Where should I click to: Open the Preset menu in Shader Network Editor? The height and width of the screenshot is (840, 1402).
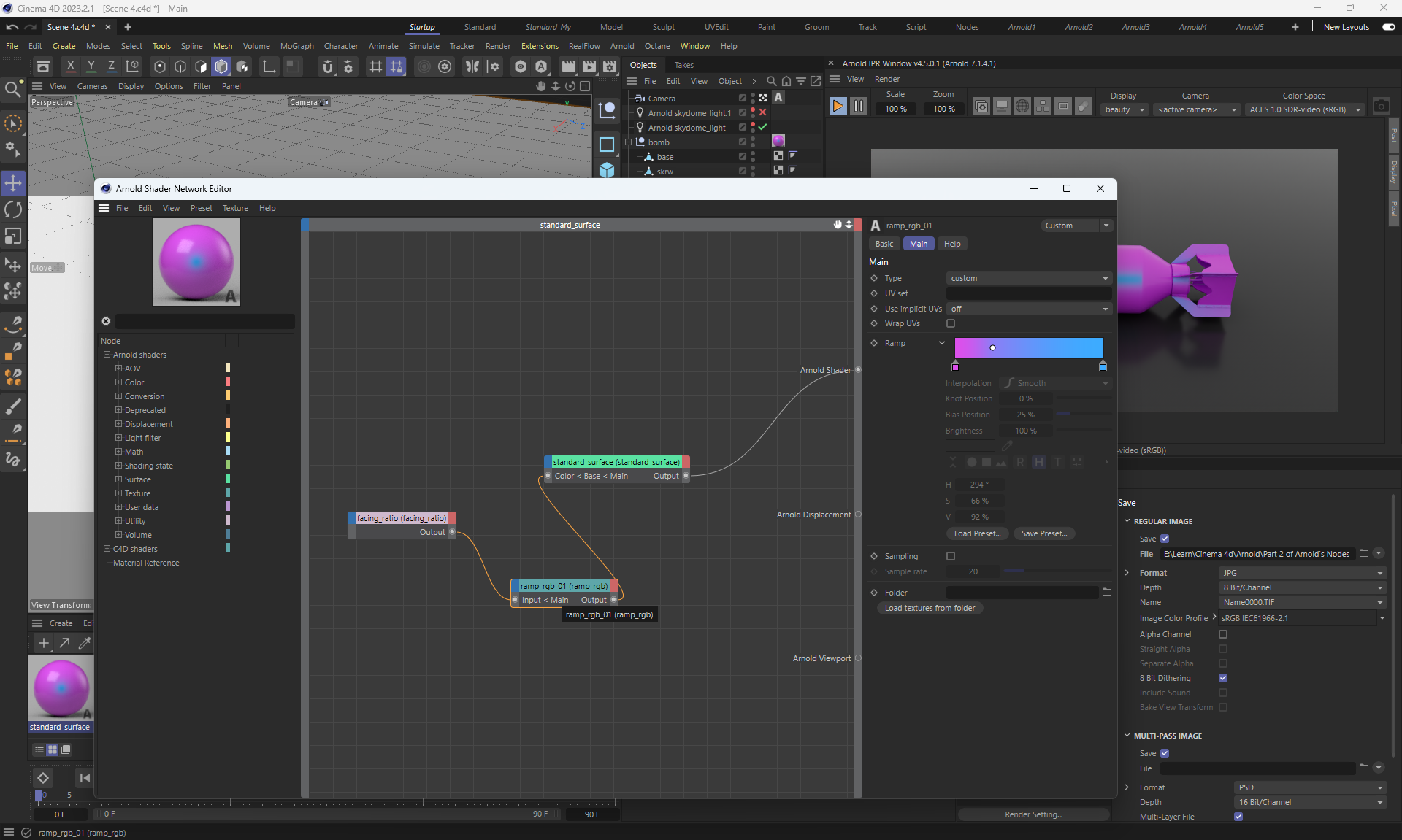click(201, 208)
